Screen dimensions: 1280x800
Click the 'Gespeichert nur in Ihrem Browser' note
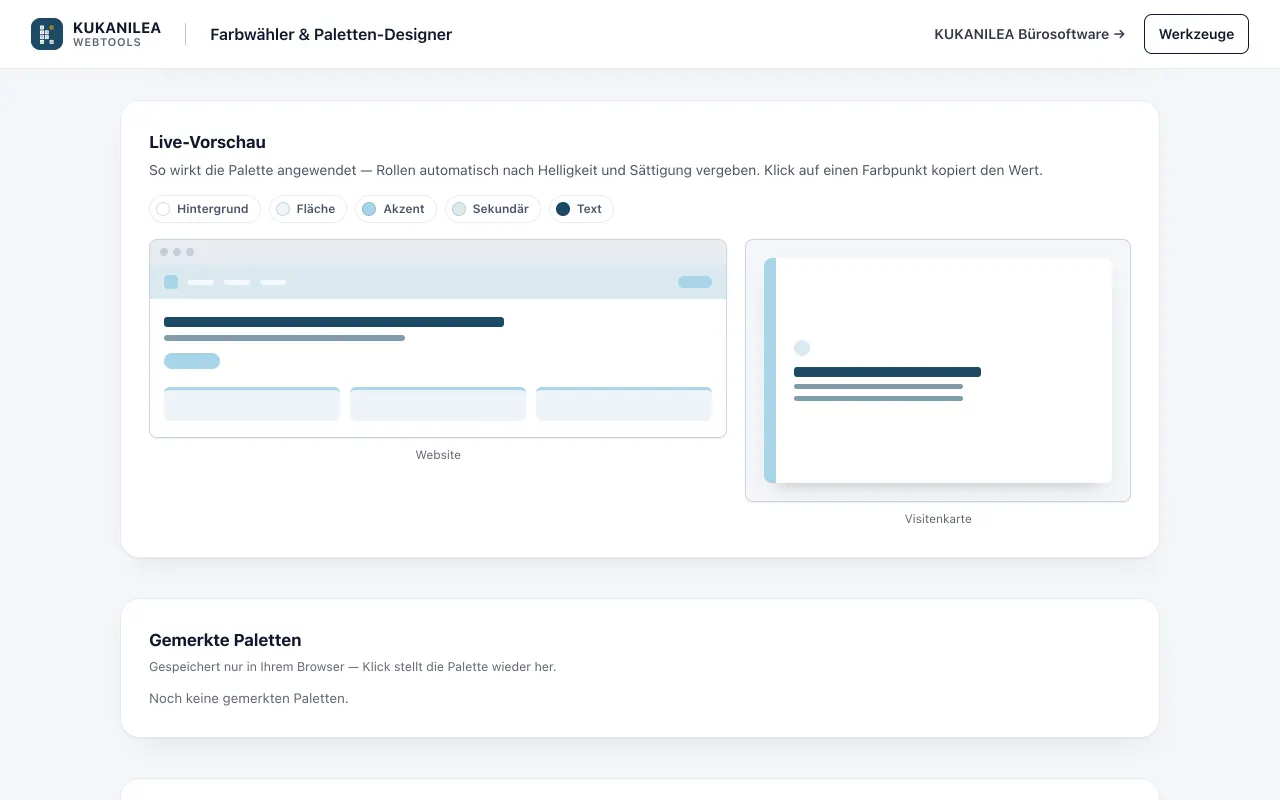tap(352, 666)
